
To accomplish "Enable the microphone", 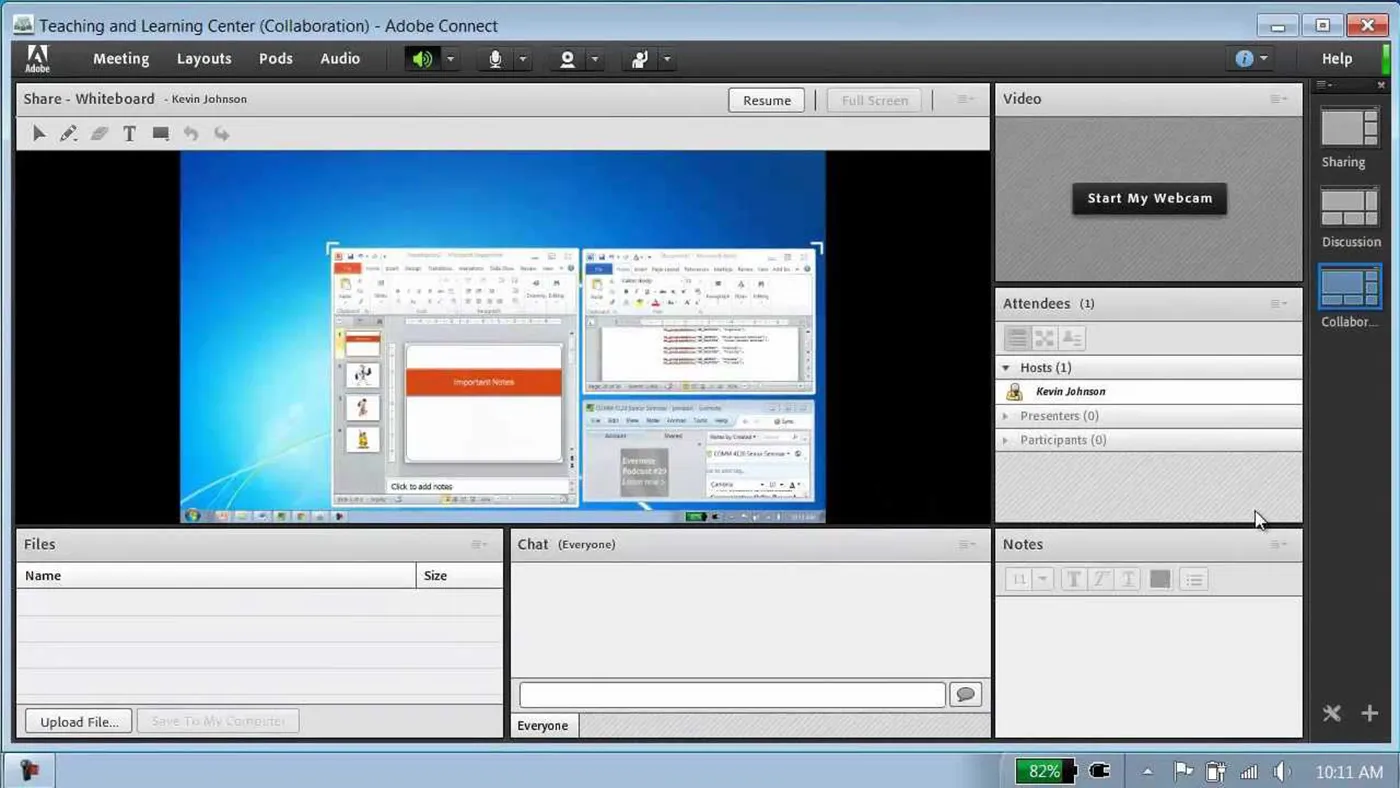I will point(494,58).
